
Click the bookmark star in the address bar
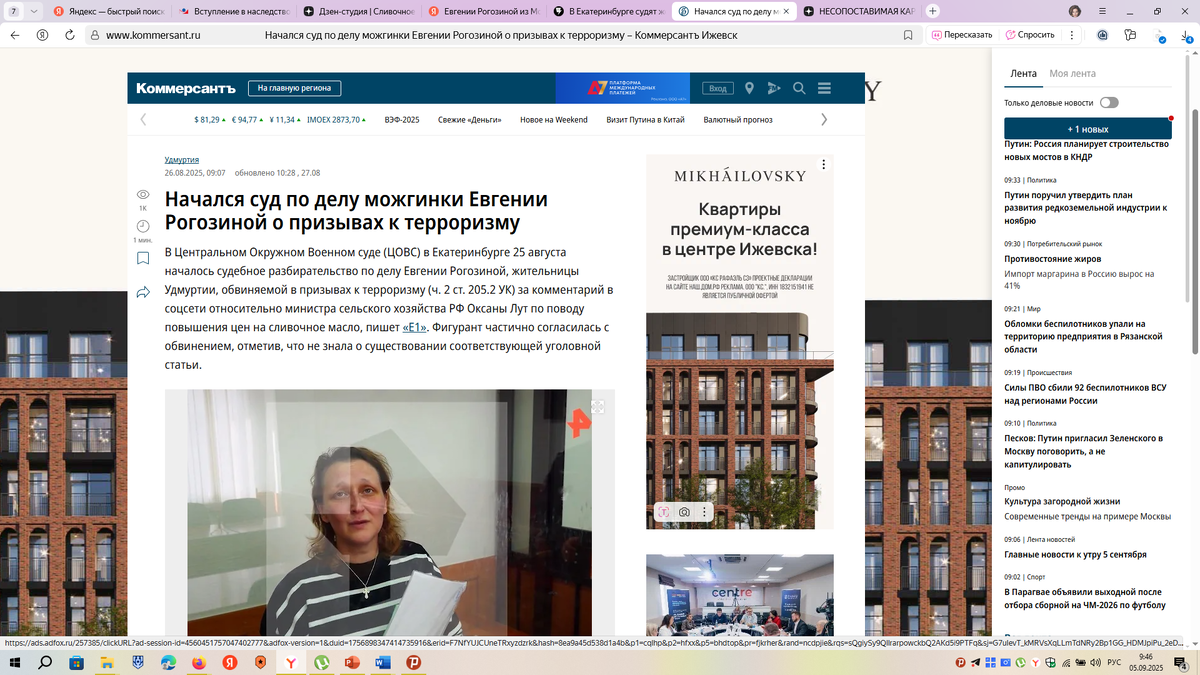point(906,34)
